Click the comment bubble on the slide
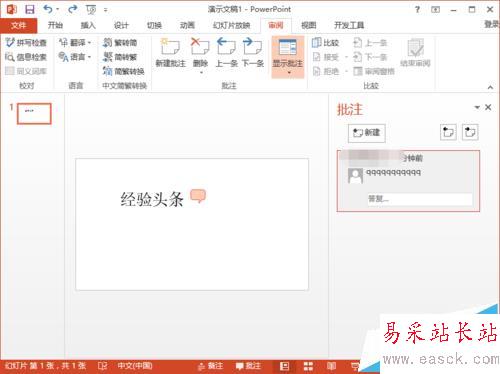 pos(198,196)
